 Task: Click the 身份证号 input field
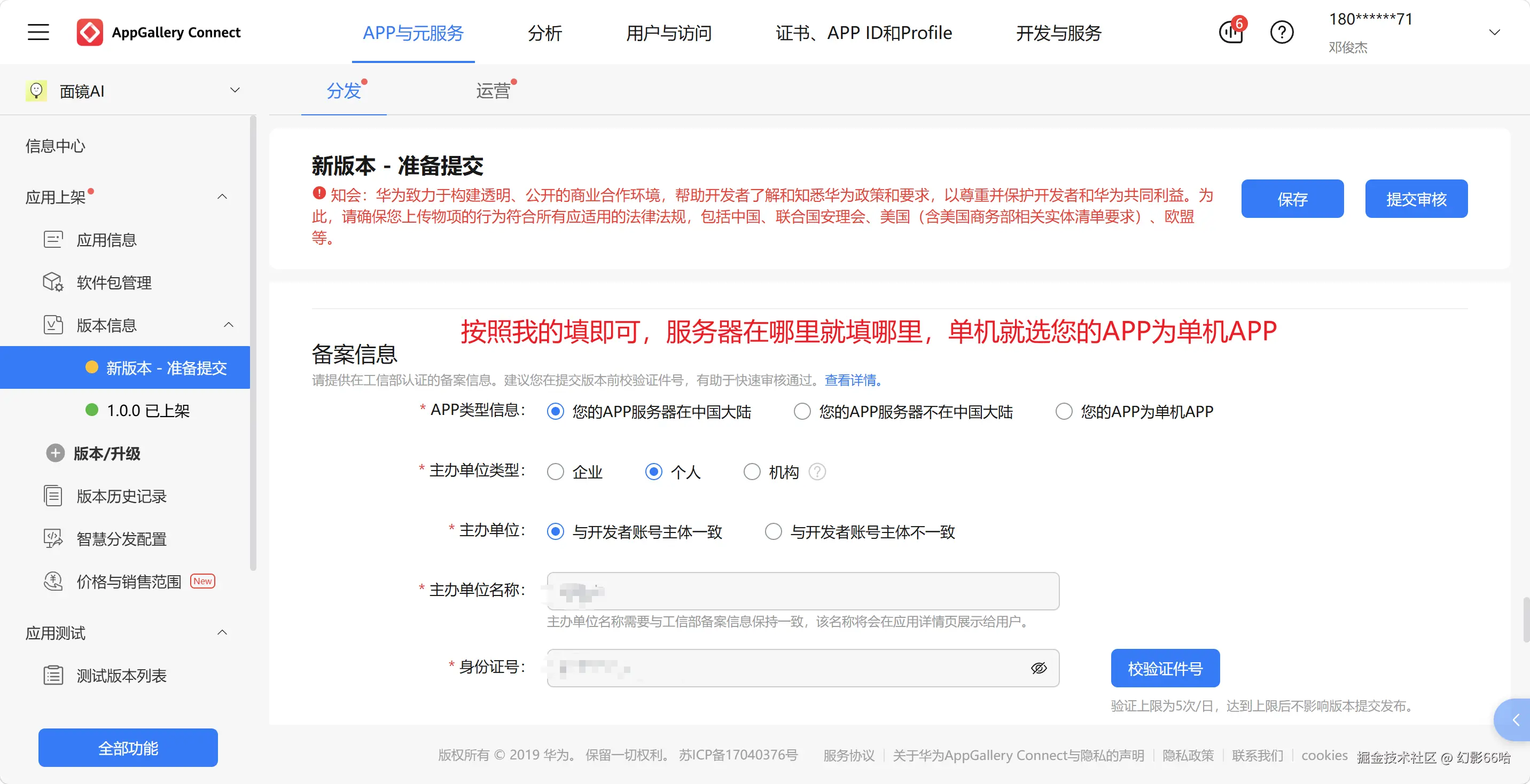[x=803, y=668]
